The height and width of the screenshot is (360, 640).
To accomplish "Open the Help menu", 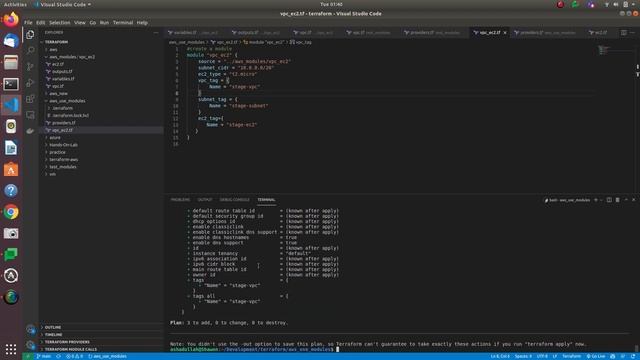I will [x=142, y=22].
